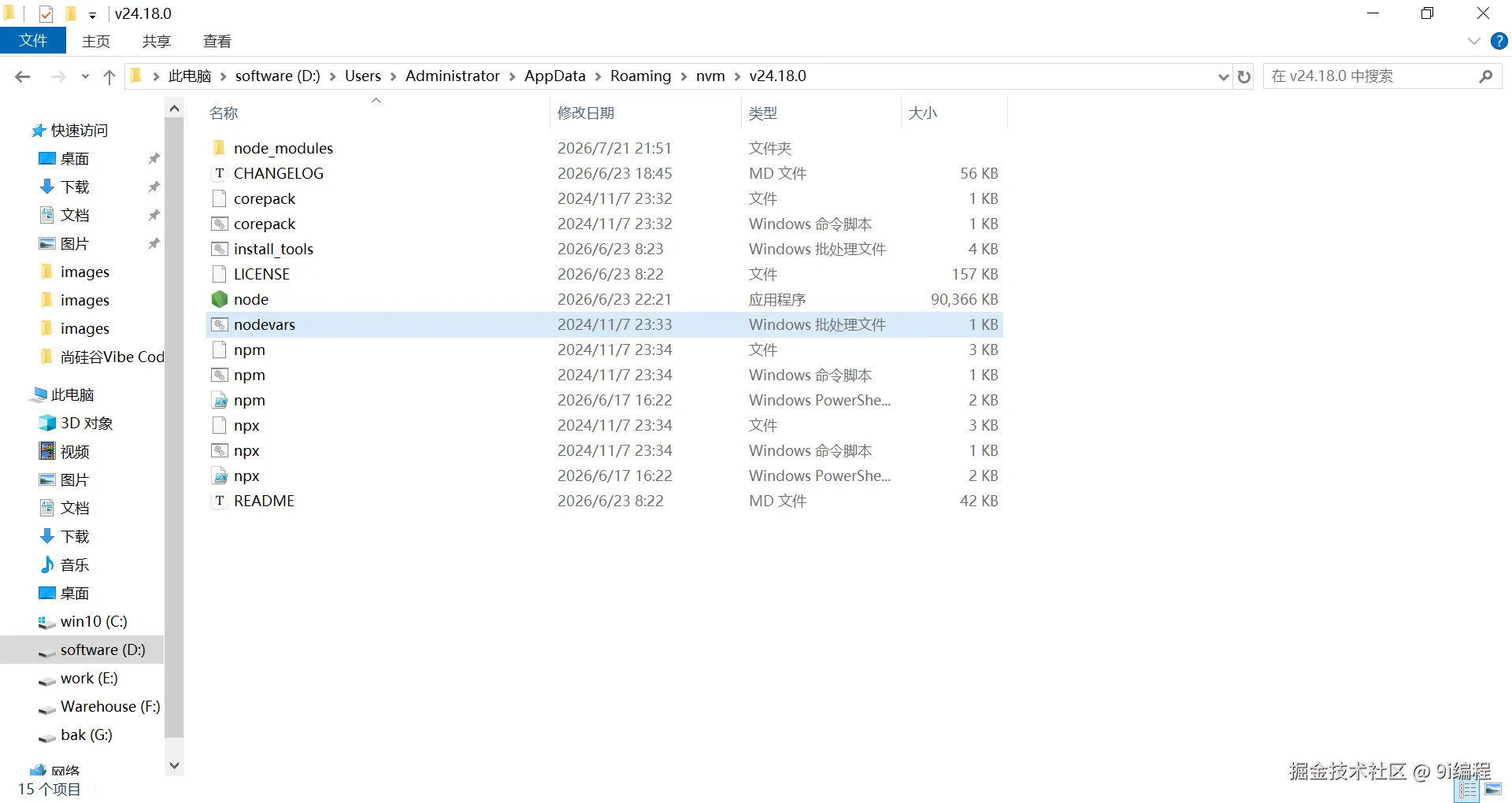This screenshot has height=803, width=1512.
Task: Click the 15 个项目 status text
Action: coord(49,790)
